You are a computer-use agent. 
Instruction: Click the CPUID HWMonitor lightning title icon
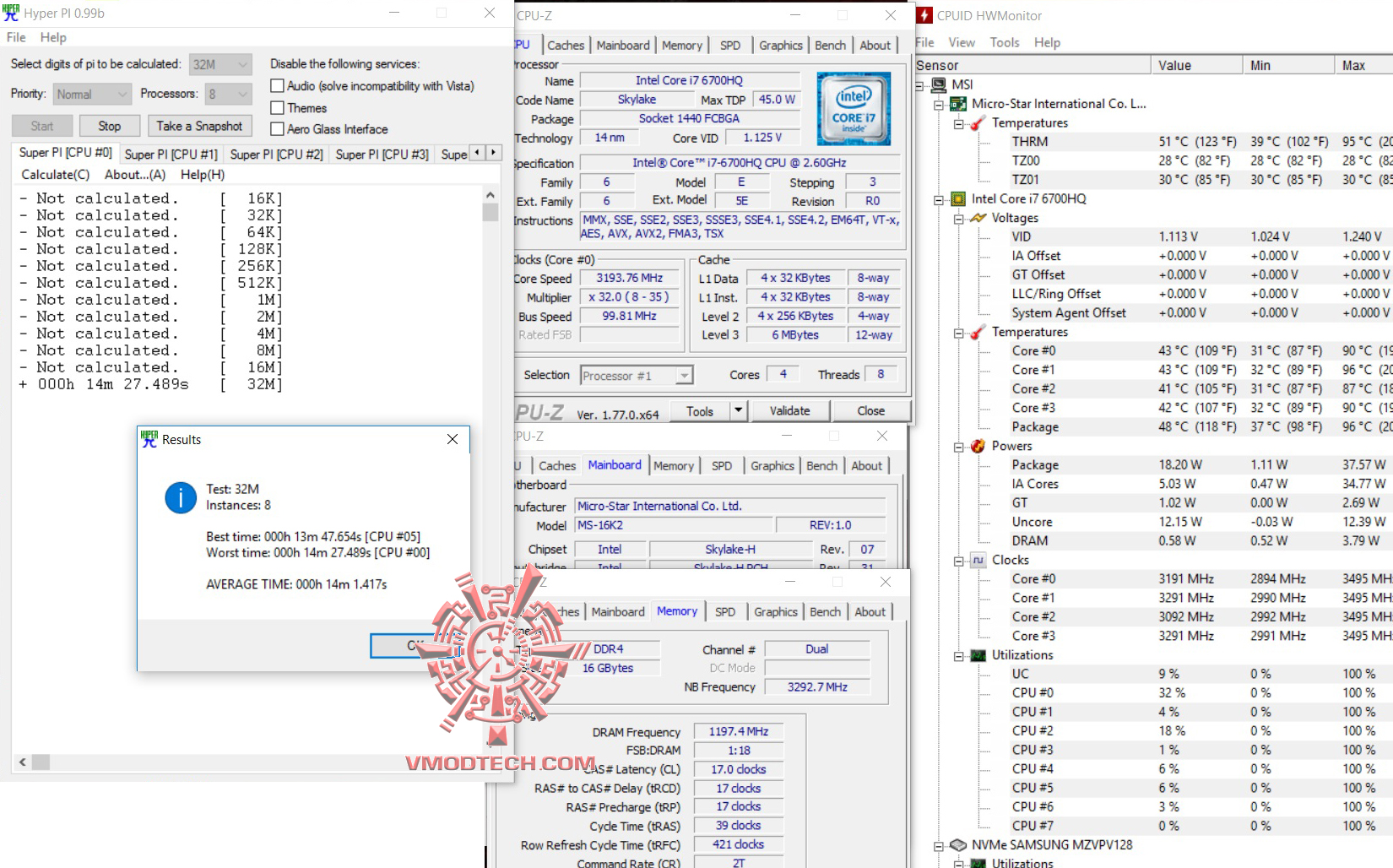click(925, 15)
